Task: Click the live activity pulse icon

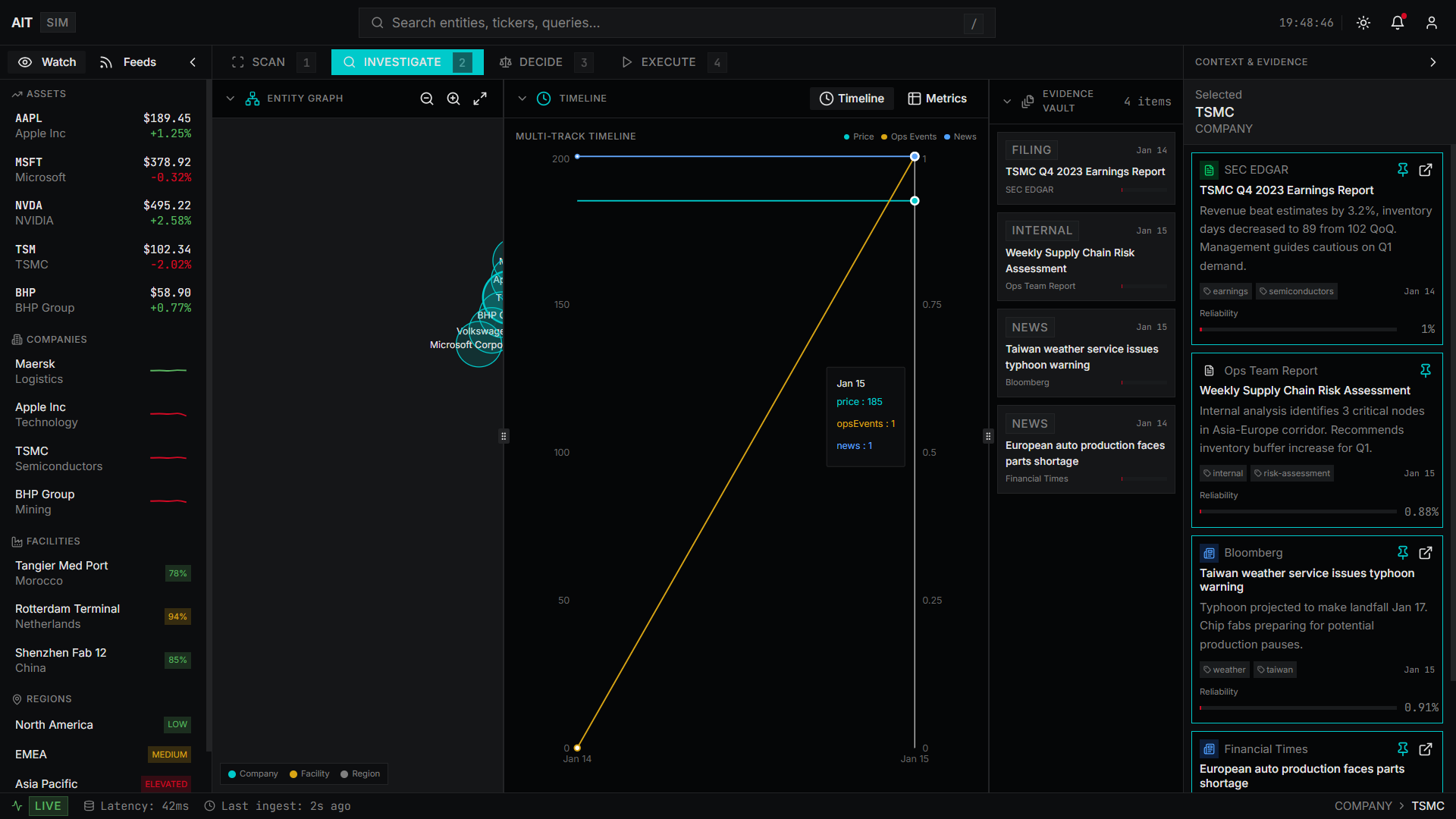Action: click(17, 806)
